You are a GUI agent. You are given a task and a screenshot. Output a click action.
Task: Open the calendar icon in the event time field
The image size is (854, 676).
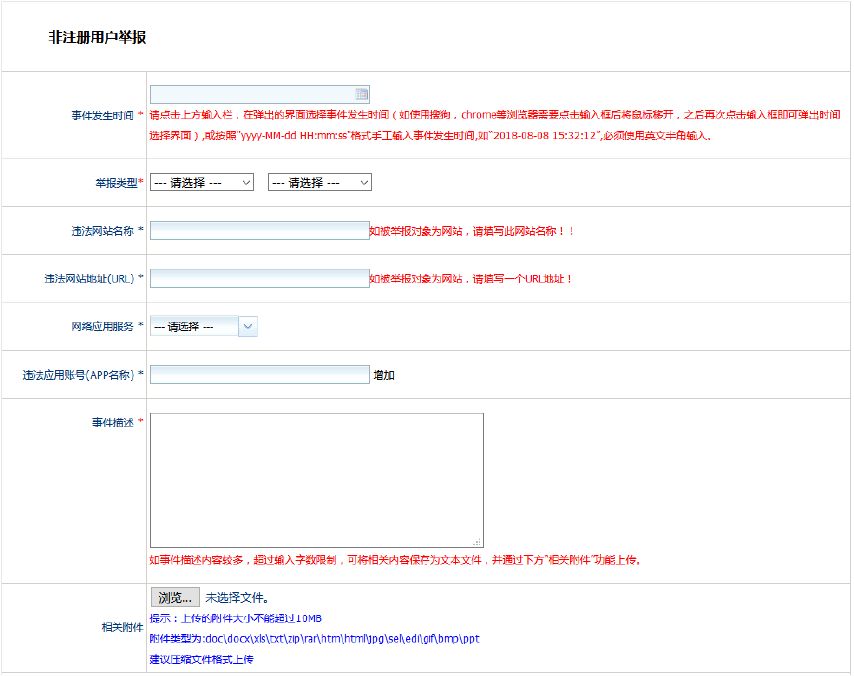tap(362, 94)
